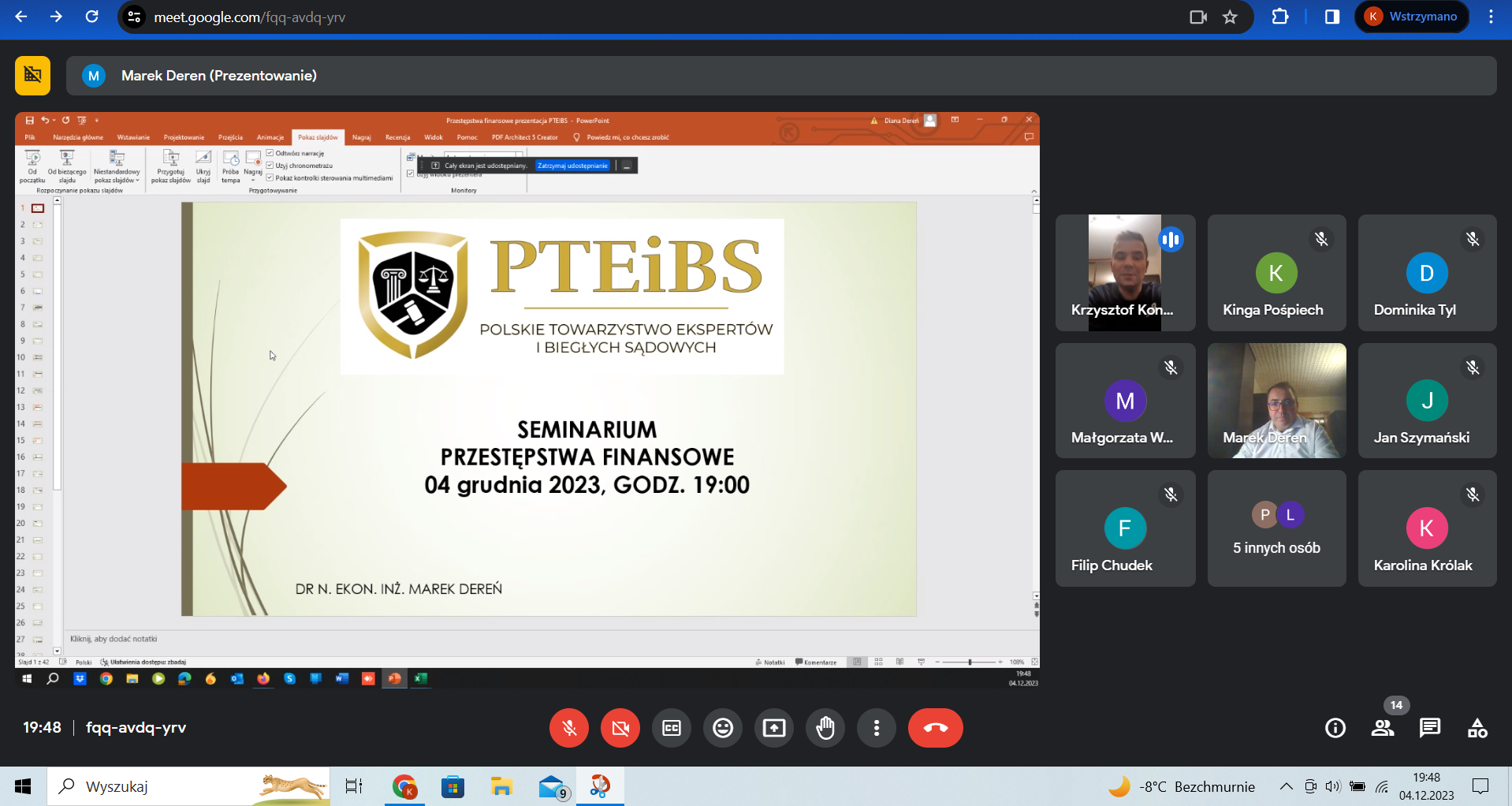1512x806 pixels.
Task: Click Krzysztof Kon... video tile
Action: click(x=1125, y=273)
